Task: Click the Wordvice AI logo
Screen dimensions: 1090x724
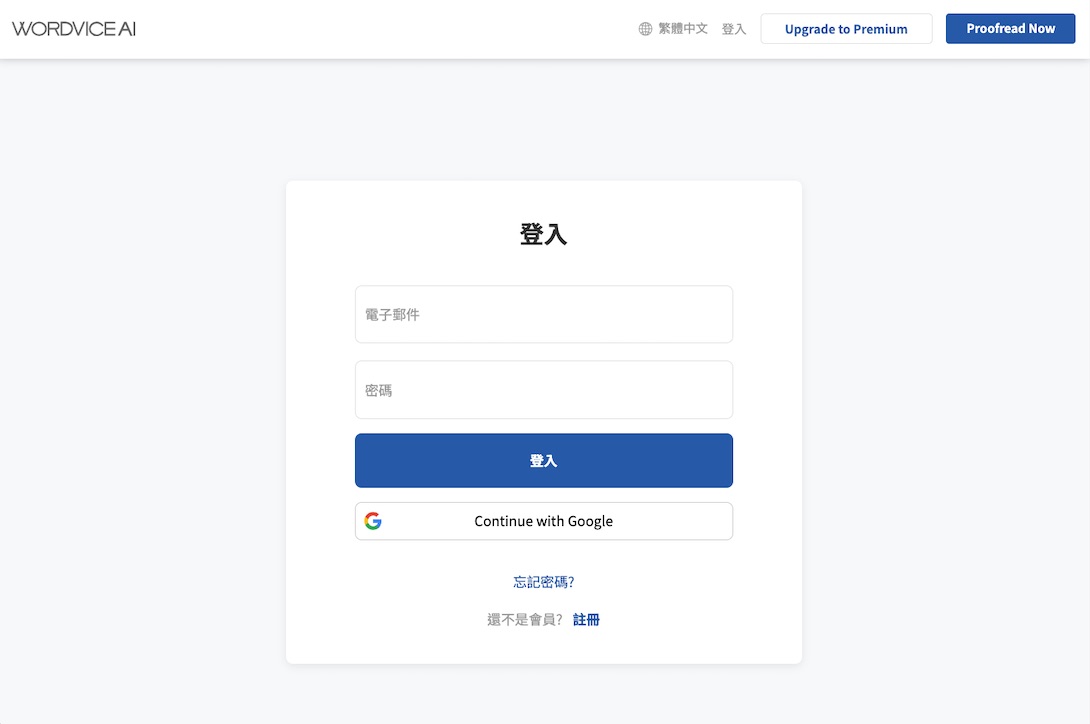Action: point(74,29)
